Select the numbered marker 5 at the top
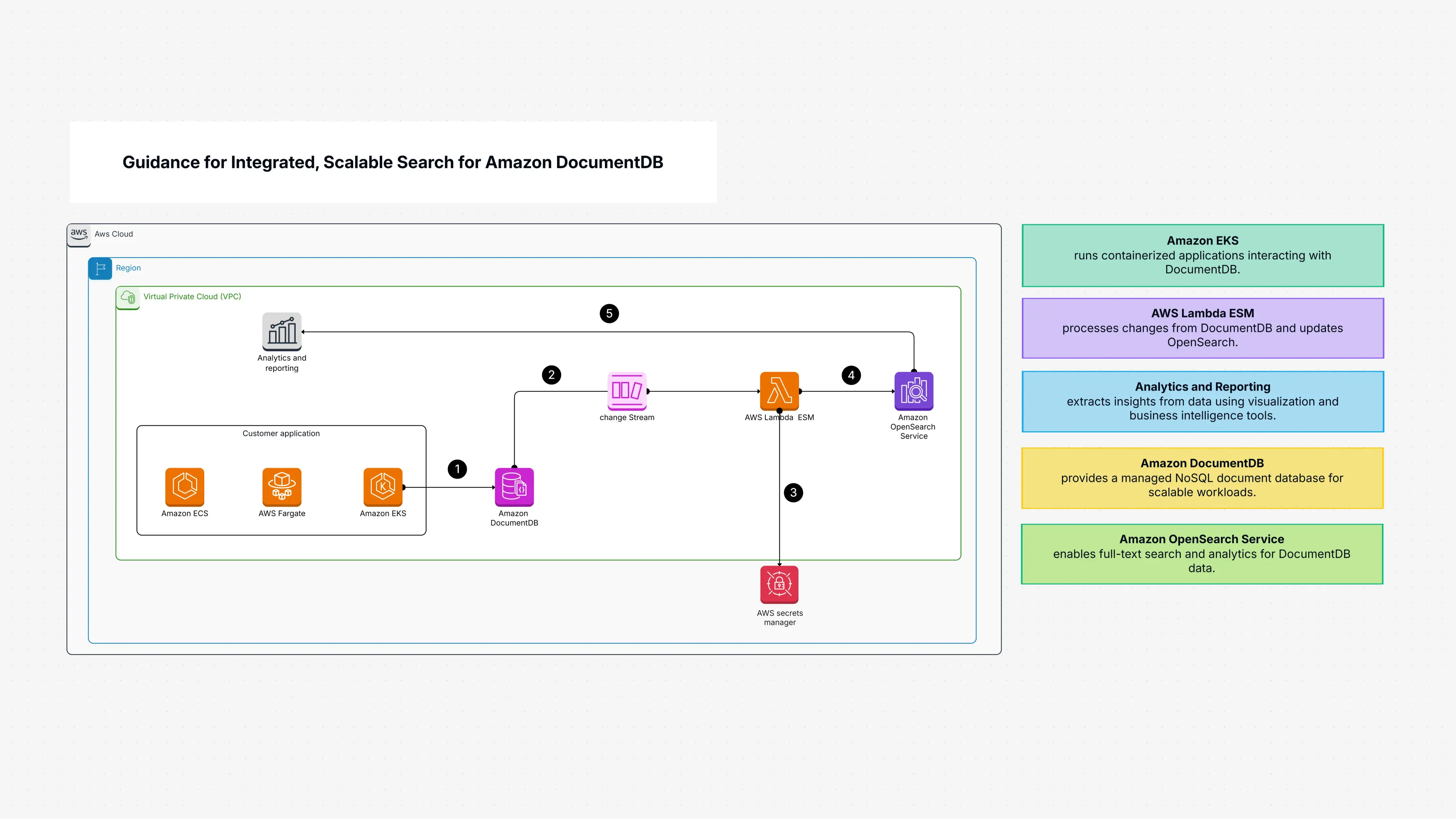 (609, 313)
